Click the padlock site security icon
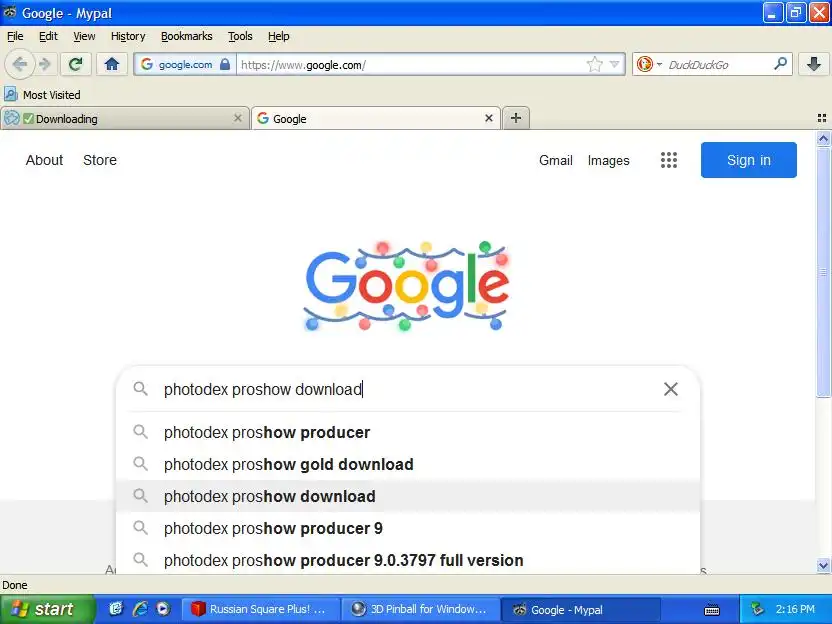The height and width of the screenshot is (624, 832). click(x=225, y=65)
